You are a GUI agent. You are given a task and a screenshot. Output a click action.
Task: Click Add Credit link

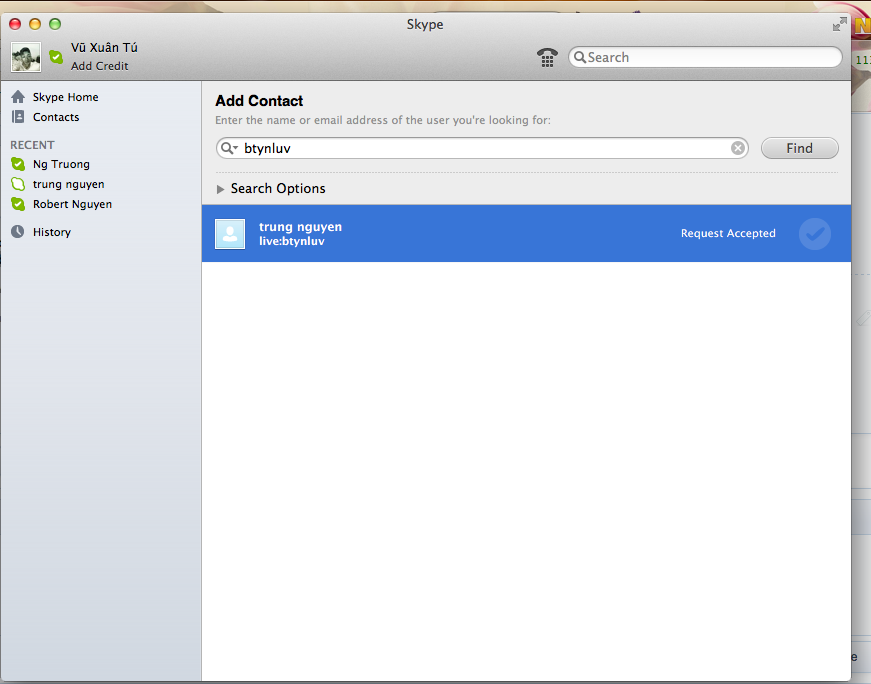coord(99,66)
